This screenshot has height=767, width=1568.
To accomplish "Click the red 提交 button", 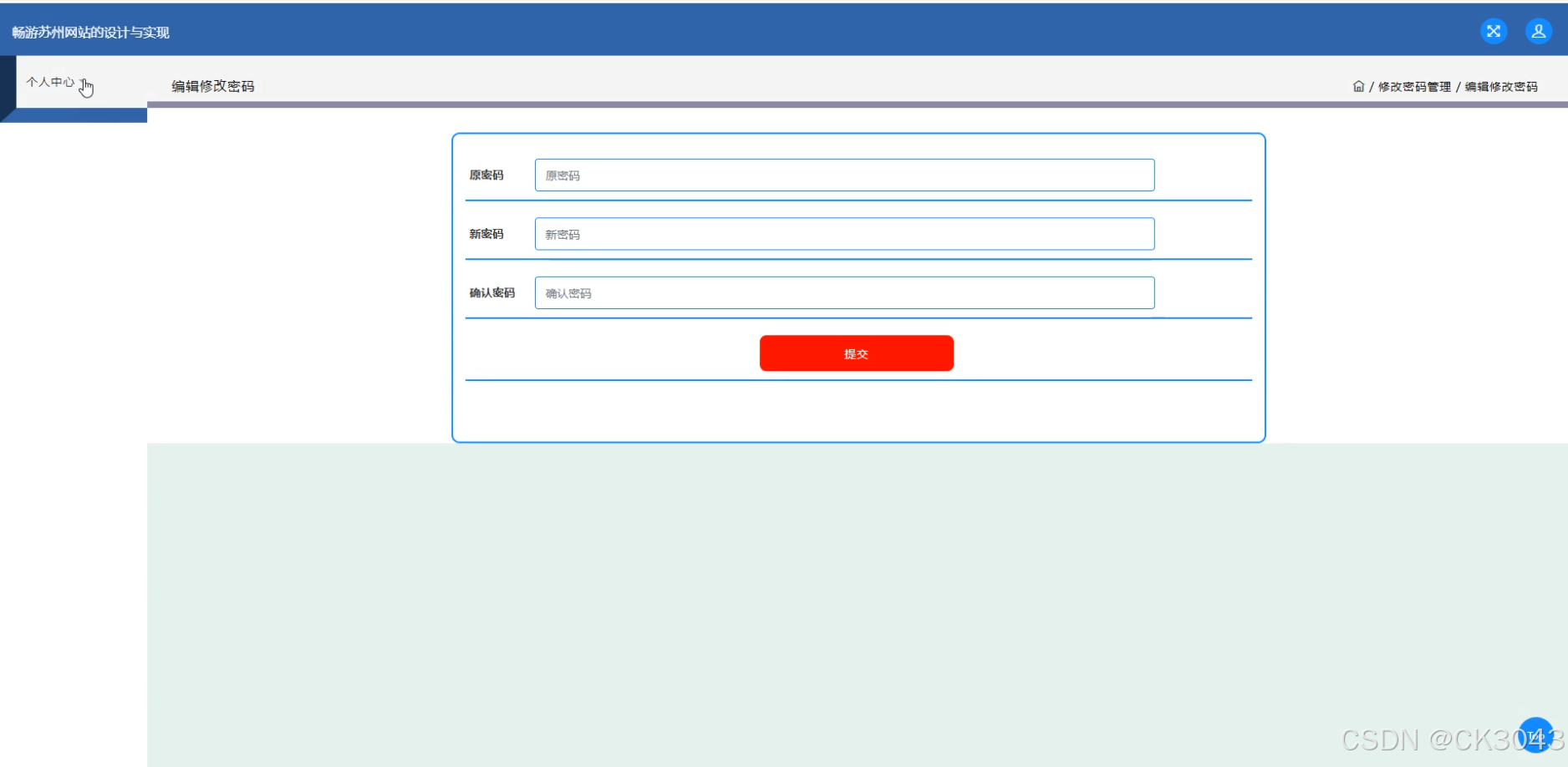I will (856, 353).
